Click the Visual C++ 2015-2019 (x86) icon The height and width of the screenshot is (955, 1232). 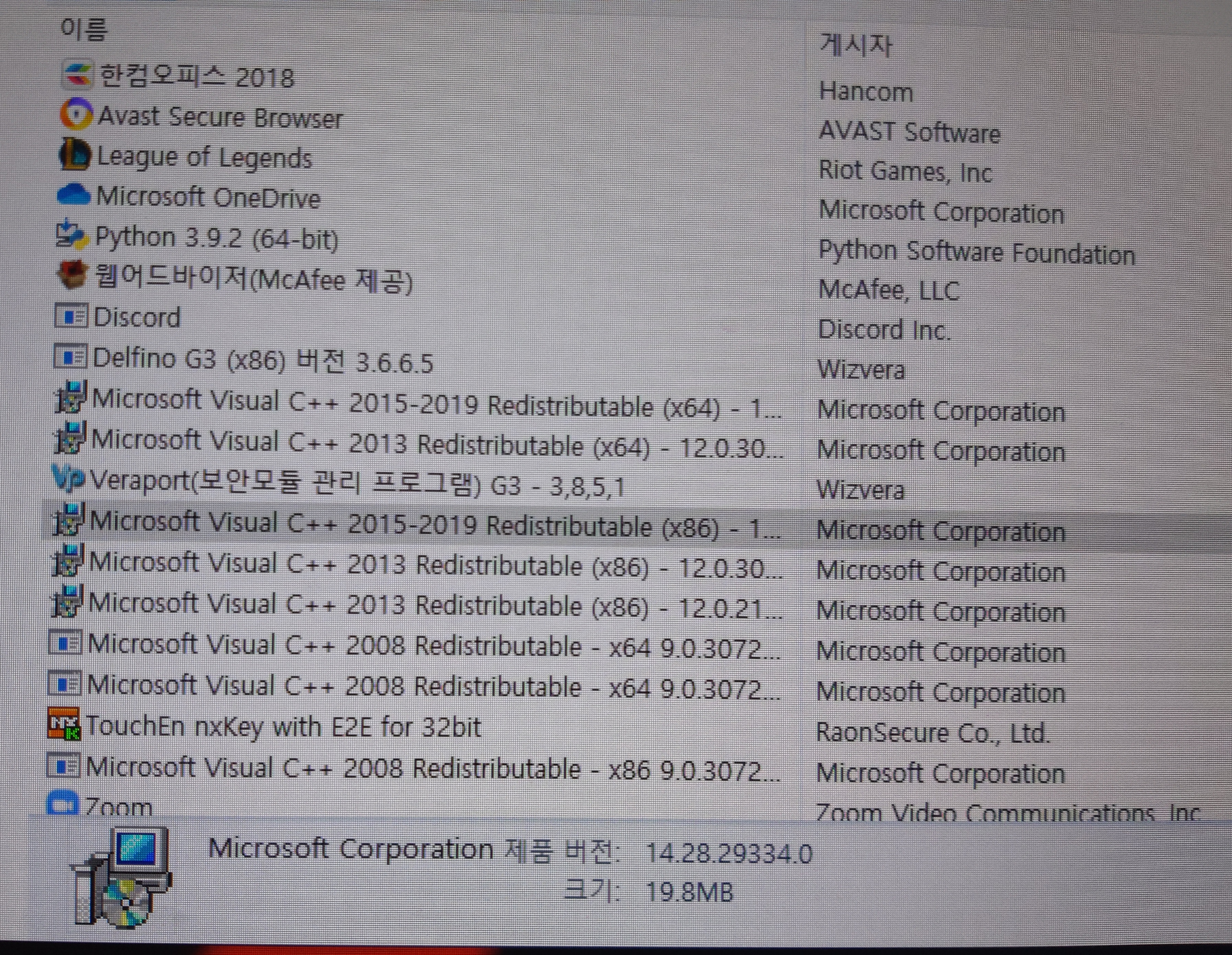coord(68,519)
